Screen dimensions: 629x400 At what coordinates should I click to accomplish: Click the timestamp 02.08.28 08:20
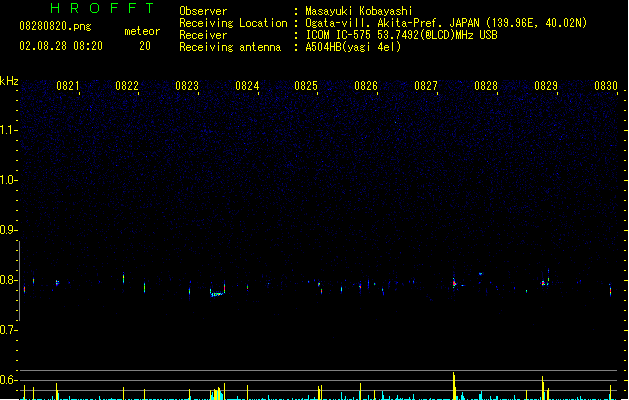[61, 46]
